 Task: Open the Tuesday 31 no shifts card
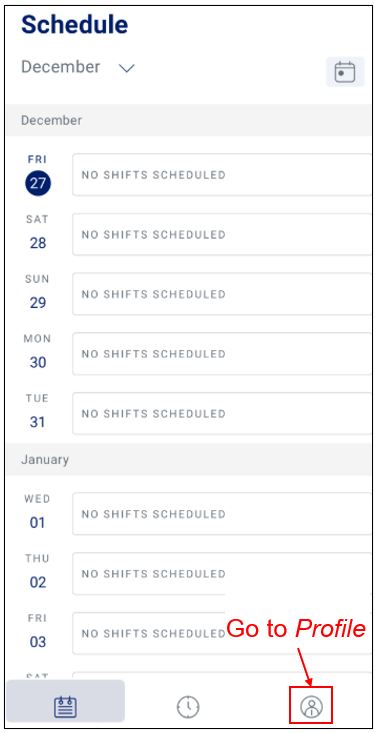click(222, 414)
